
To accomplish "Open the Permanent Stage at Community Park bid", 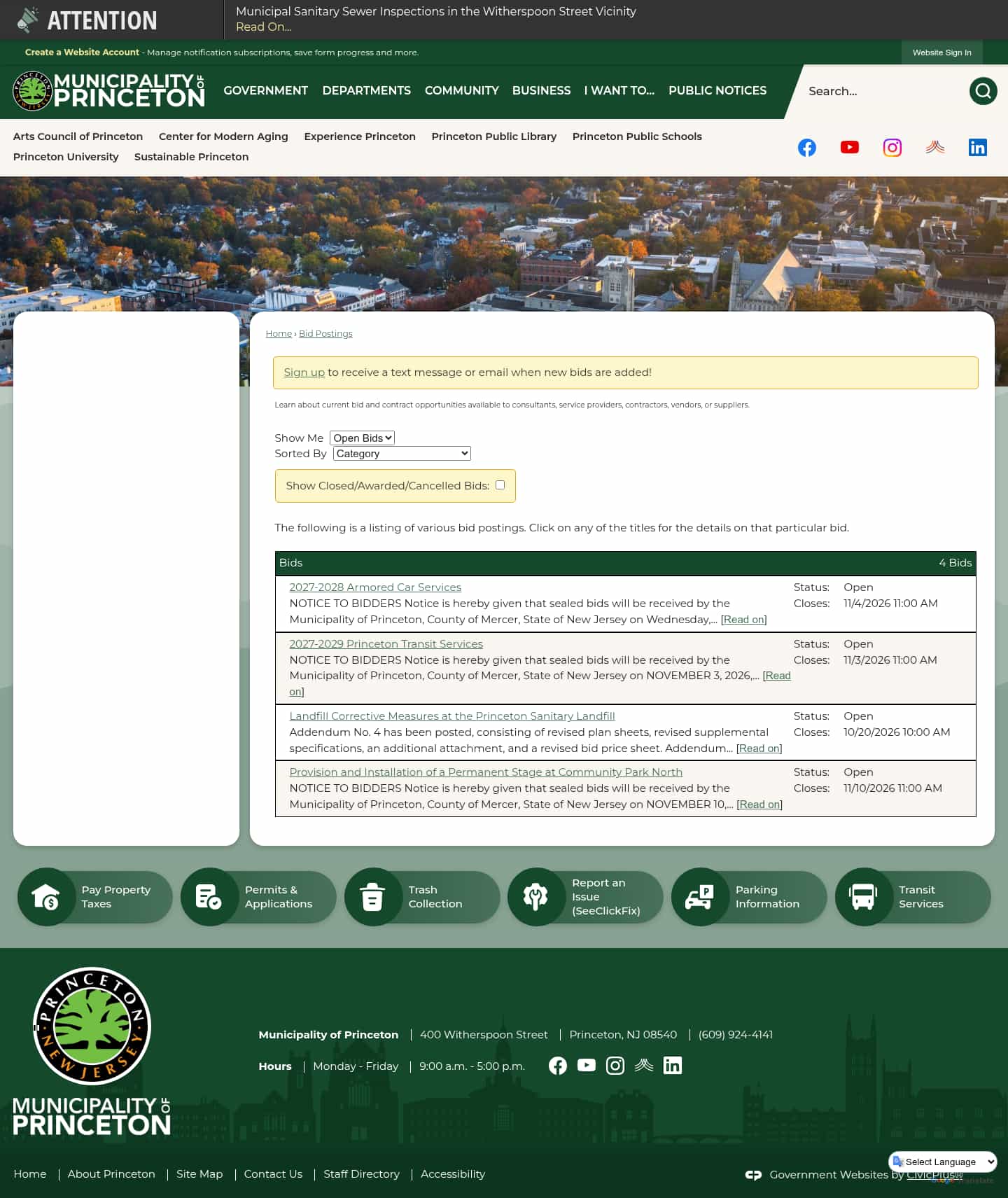I will [486, 772].
